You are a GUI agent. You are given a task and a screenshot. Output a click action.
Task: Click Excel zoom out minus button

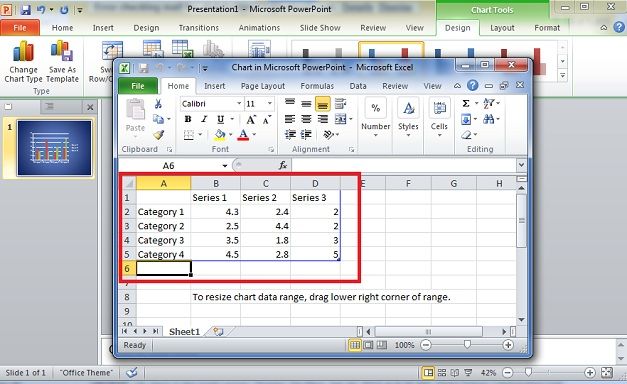pyautogui.click(x=426, y=345)
